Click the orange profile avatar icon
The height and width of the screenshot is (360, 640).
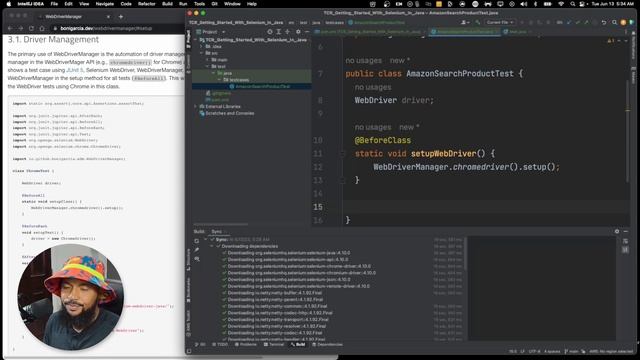click(623, 22)
